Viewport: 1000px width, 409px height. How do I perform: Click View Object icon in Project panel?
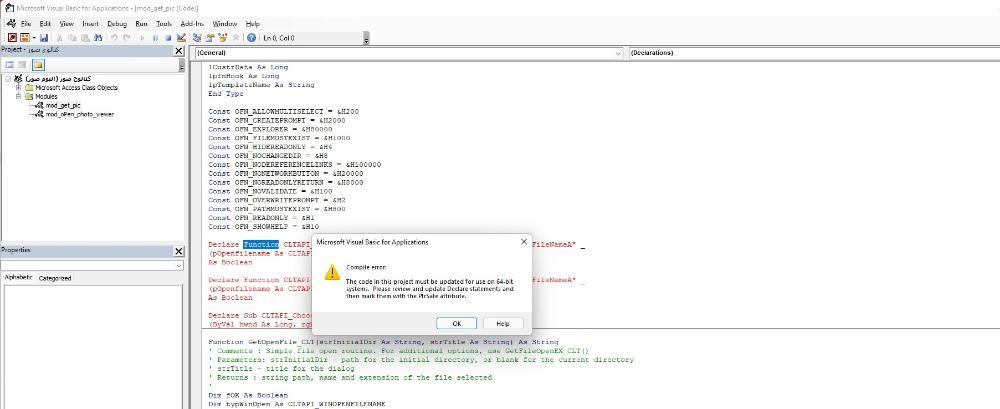pos(22,64)
